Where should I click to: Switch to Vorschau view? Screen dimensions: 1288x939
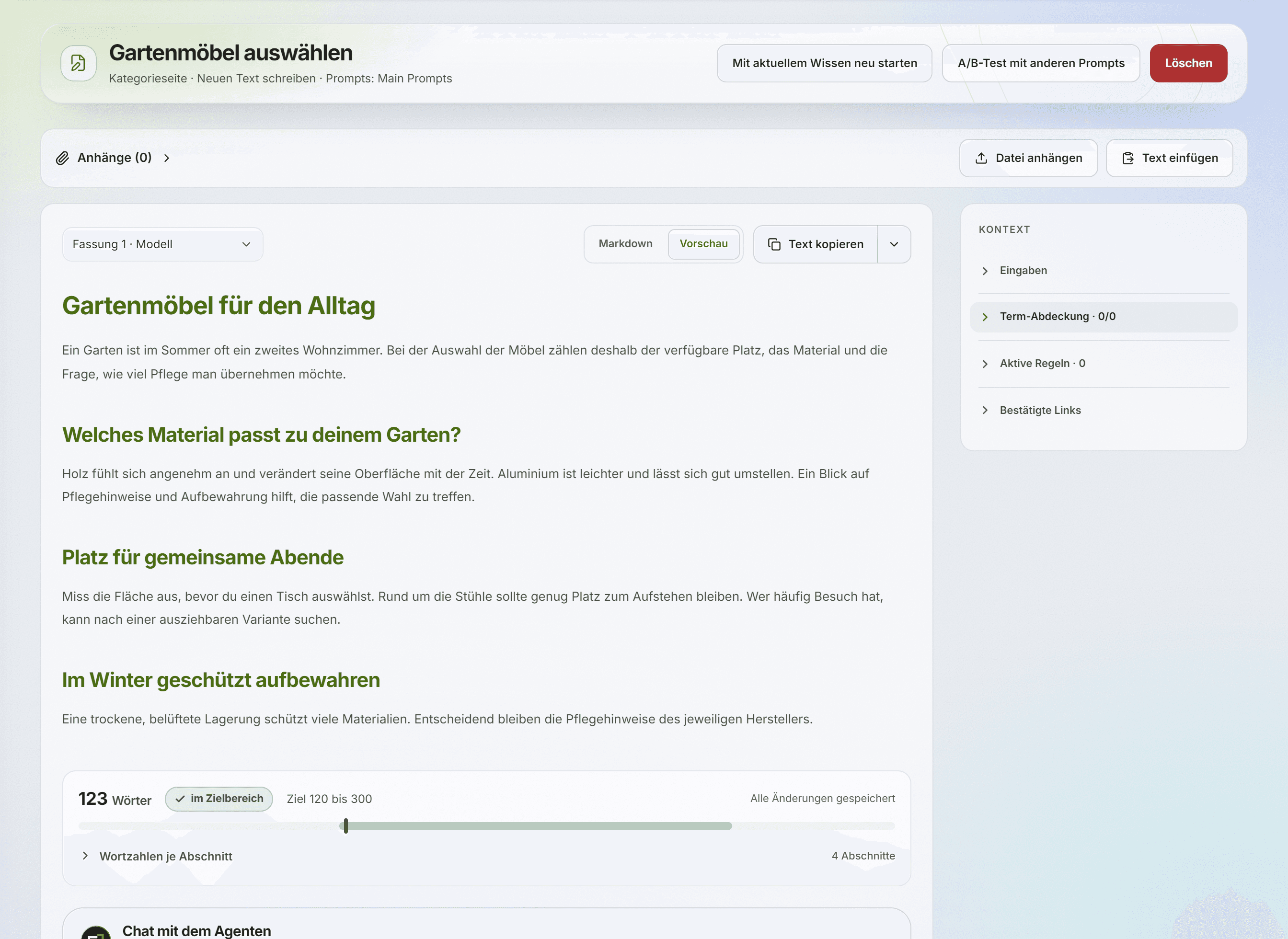(x=703, y=244)
